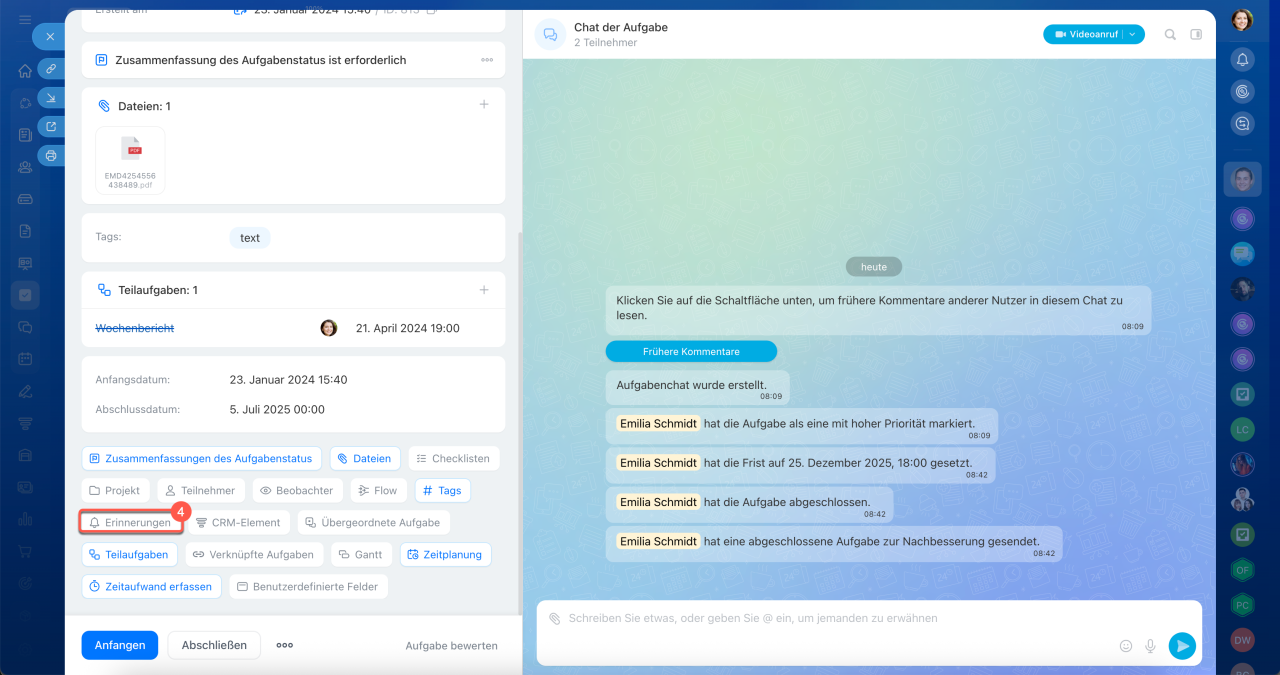1280x675 pixels.
Task: Open more actions menu beside Abschließen
Action: tap(285, 645)
